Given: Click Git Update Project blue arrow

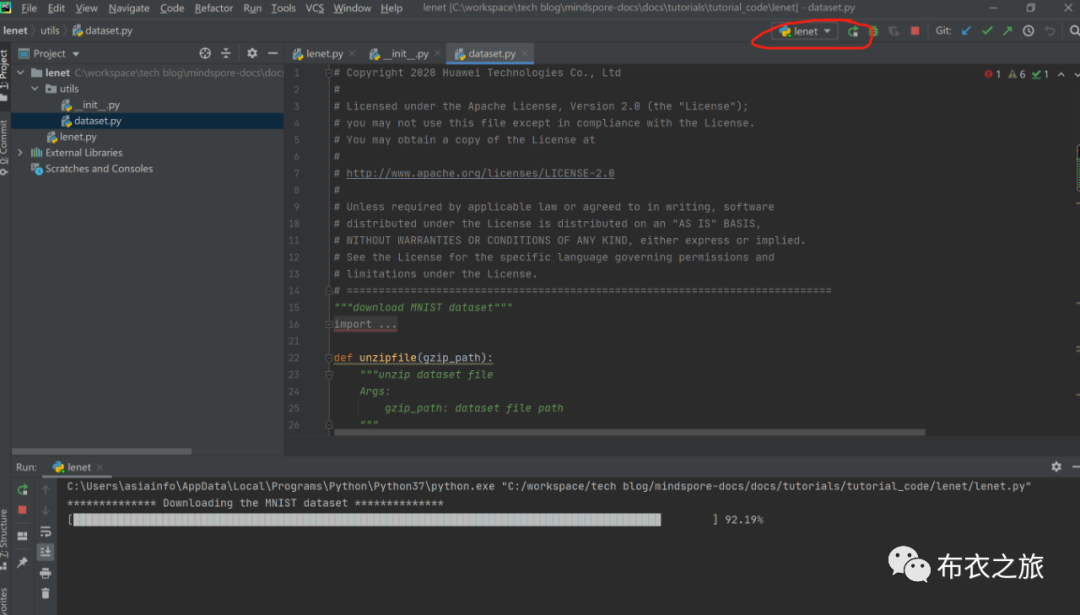Looking at the screenshot, I should pos(966,31).
